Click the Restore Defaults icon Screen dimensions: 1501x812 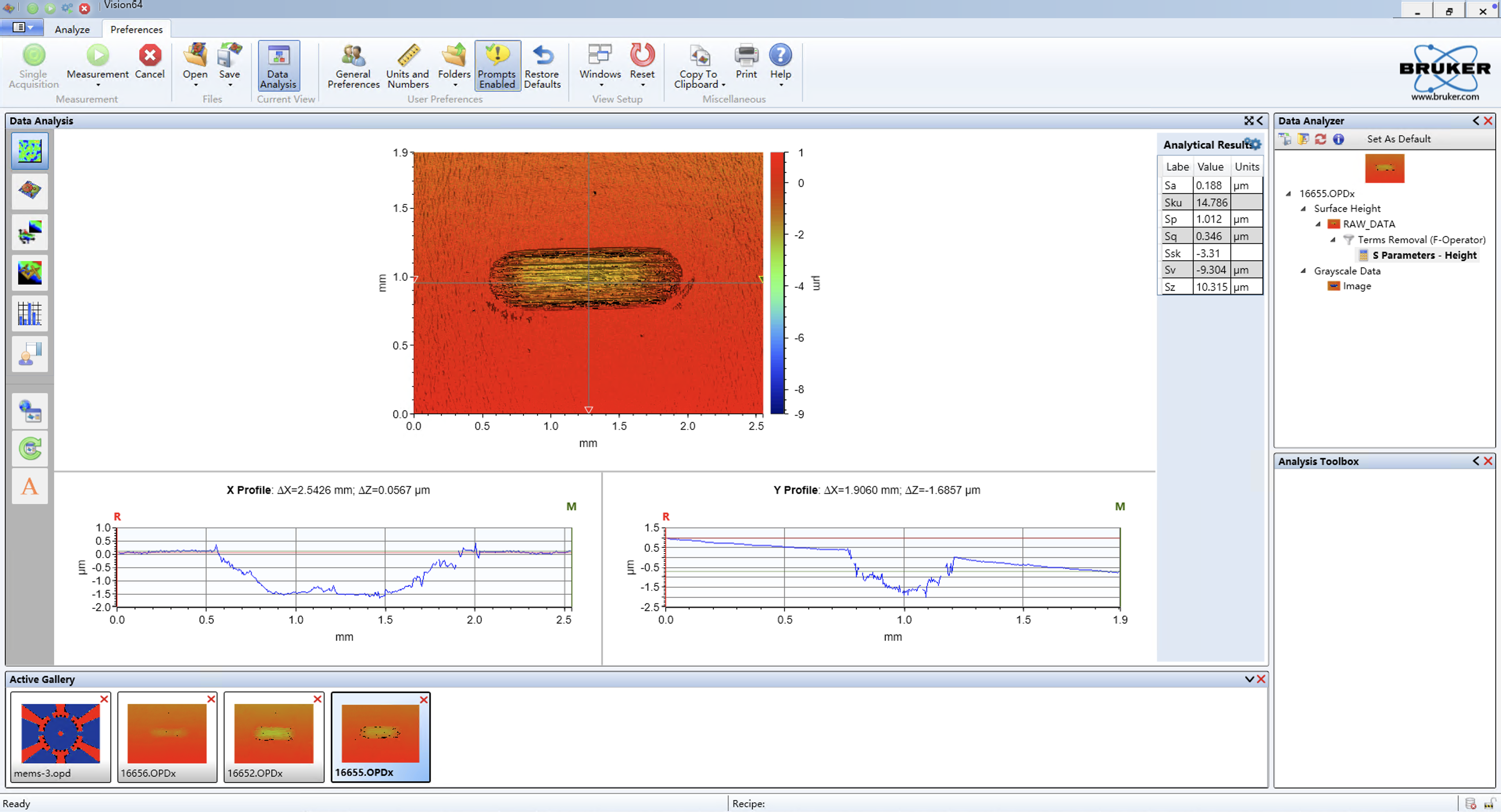pos(542,57)
